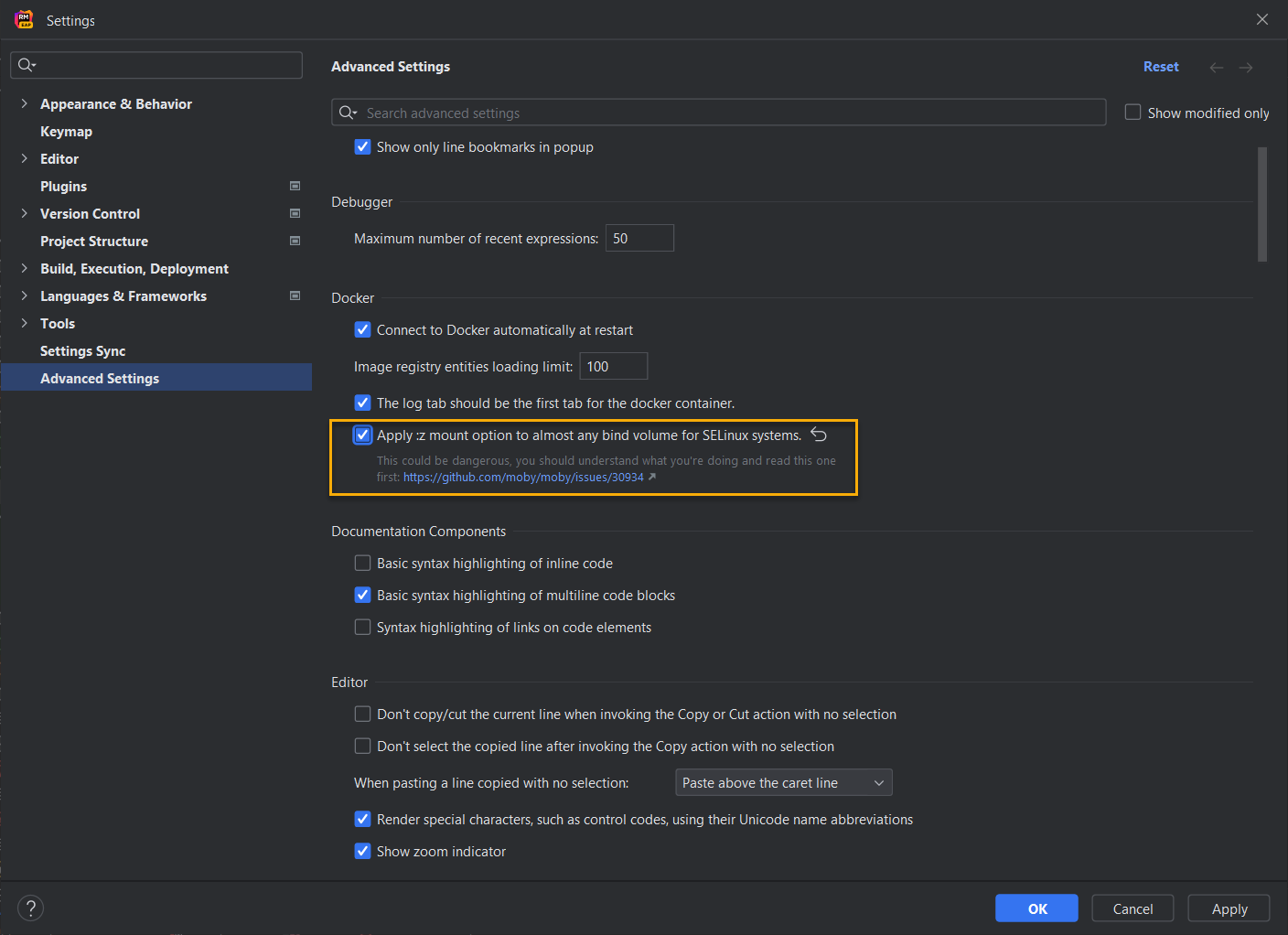Screen dimensions: 1288x935
Task: Toggle log tab first for docker container
Action: tap(362, 403)
